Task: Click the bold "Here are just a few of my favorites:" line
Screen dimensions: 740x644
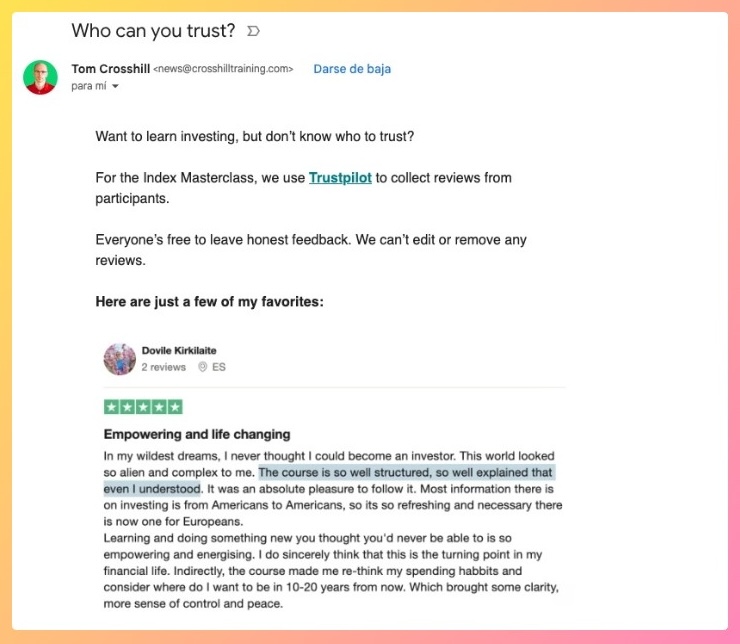Action: (x=209, y=301)
